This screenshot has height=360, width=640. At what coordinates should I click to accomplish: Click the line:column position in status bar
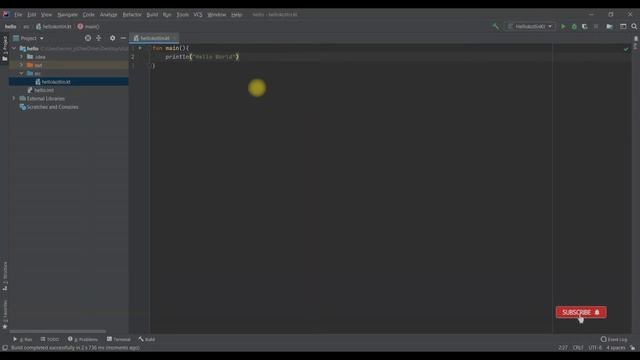[x=563, y=348]
